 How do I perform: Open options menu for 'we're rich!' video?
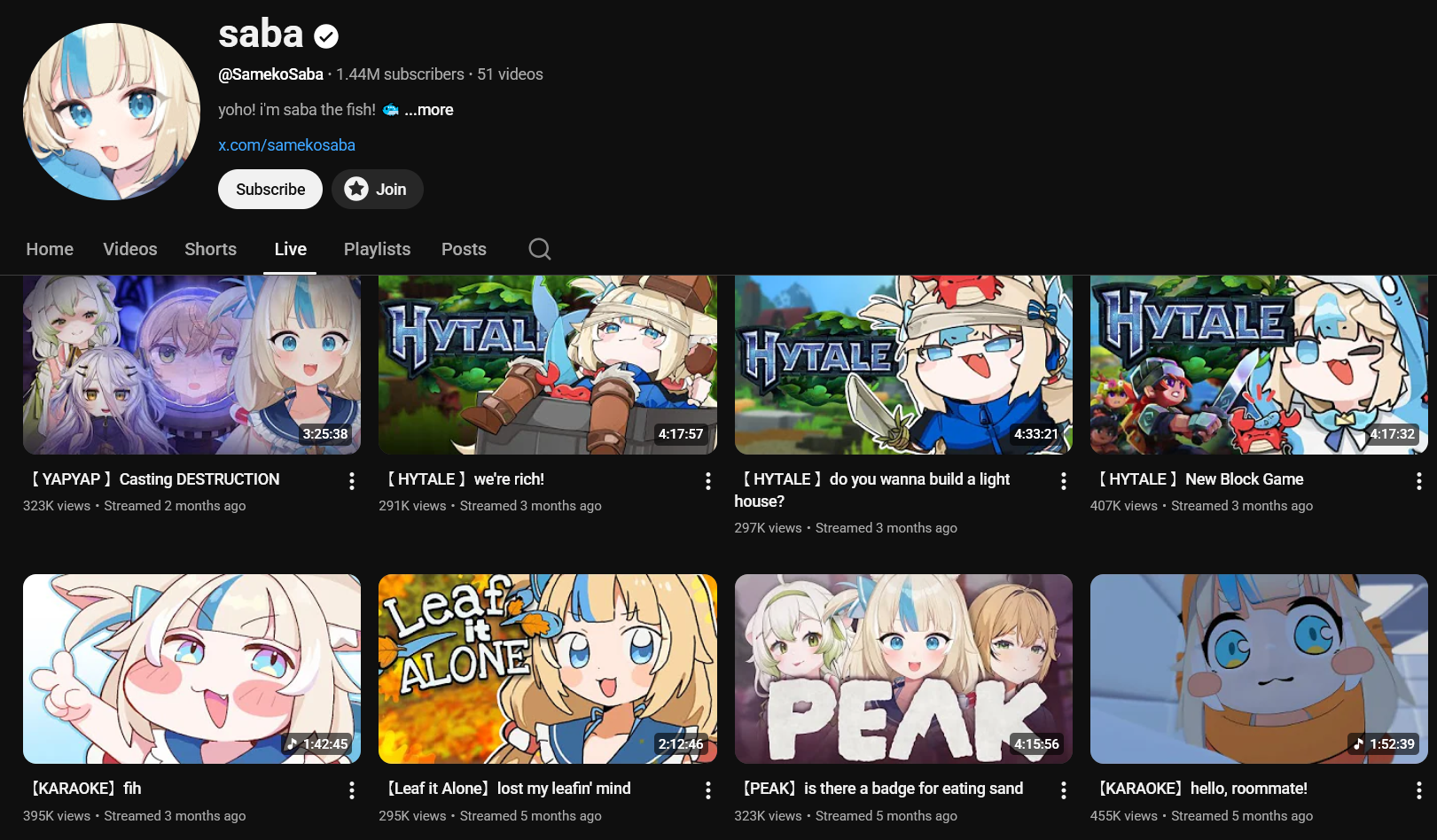707,481
